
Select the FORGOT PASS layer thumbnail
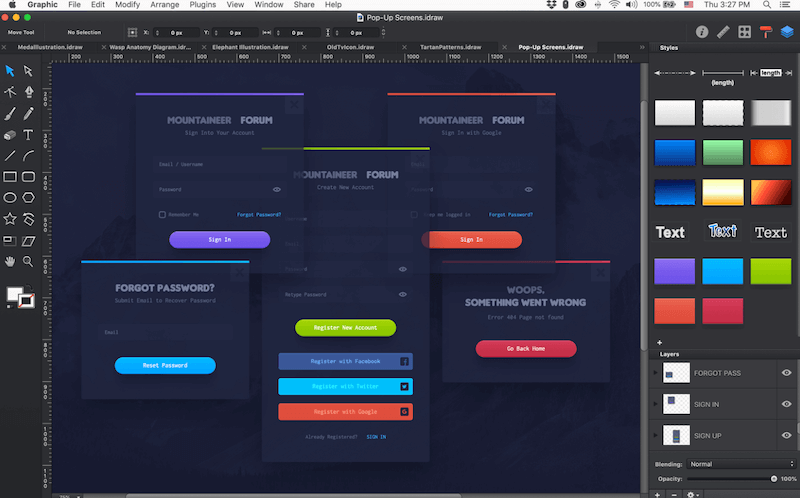[x=676, y=373]
